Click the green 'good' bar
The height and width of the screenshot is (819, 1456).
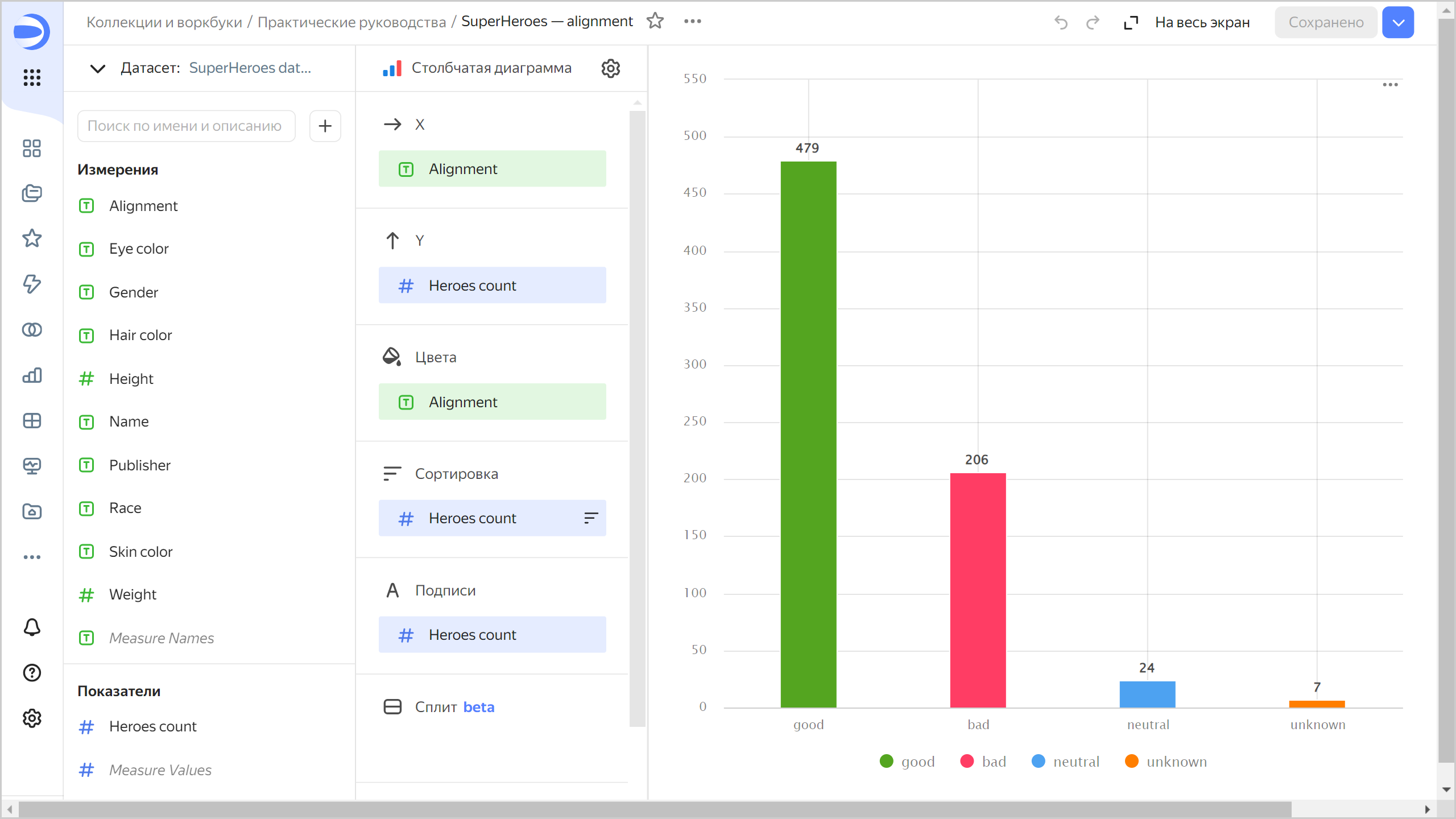tap(808, 432)
